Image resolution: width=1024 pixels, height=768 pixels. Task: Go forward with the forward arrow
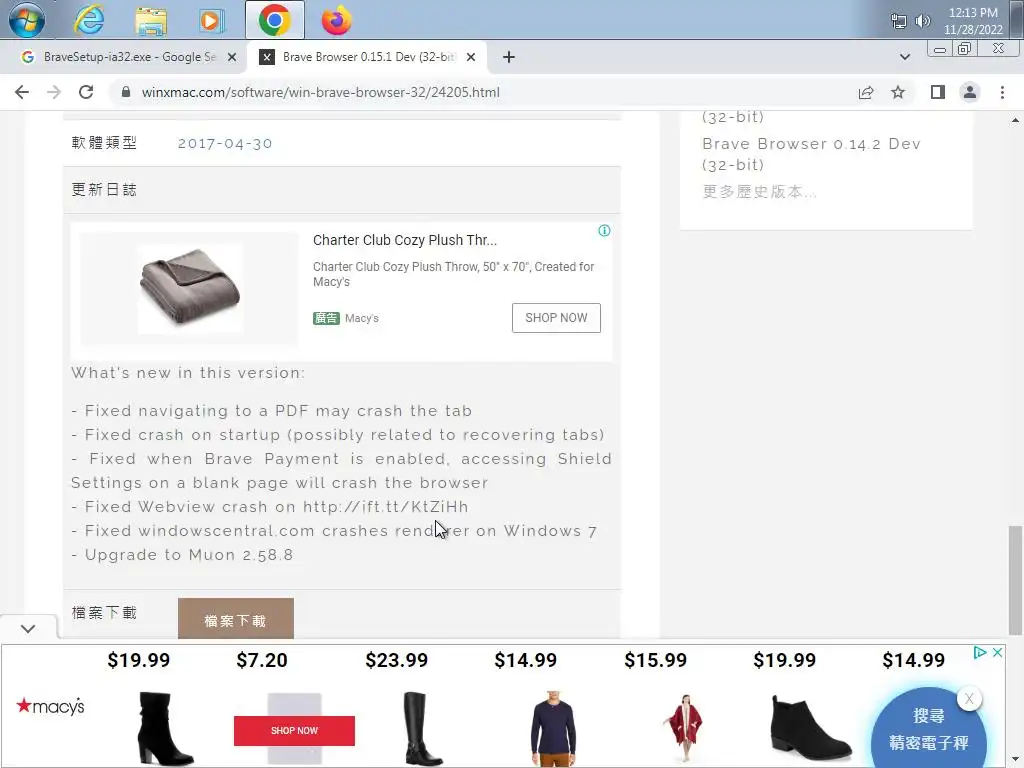click(54, 92)
